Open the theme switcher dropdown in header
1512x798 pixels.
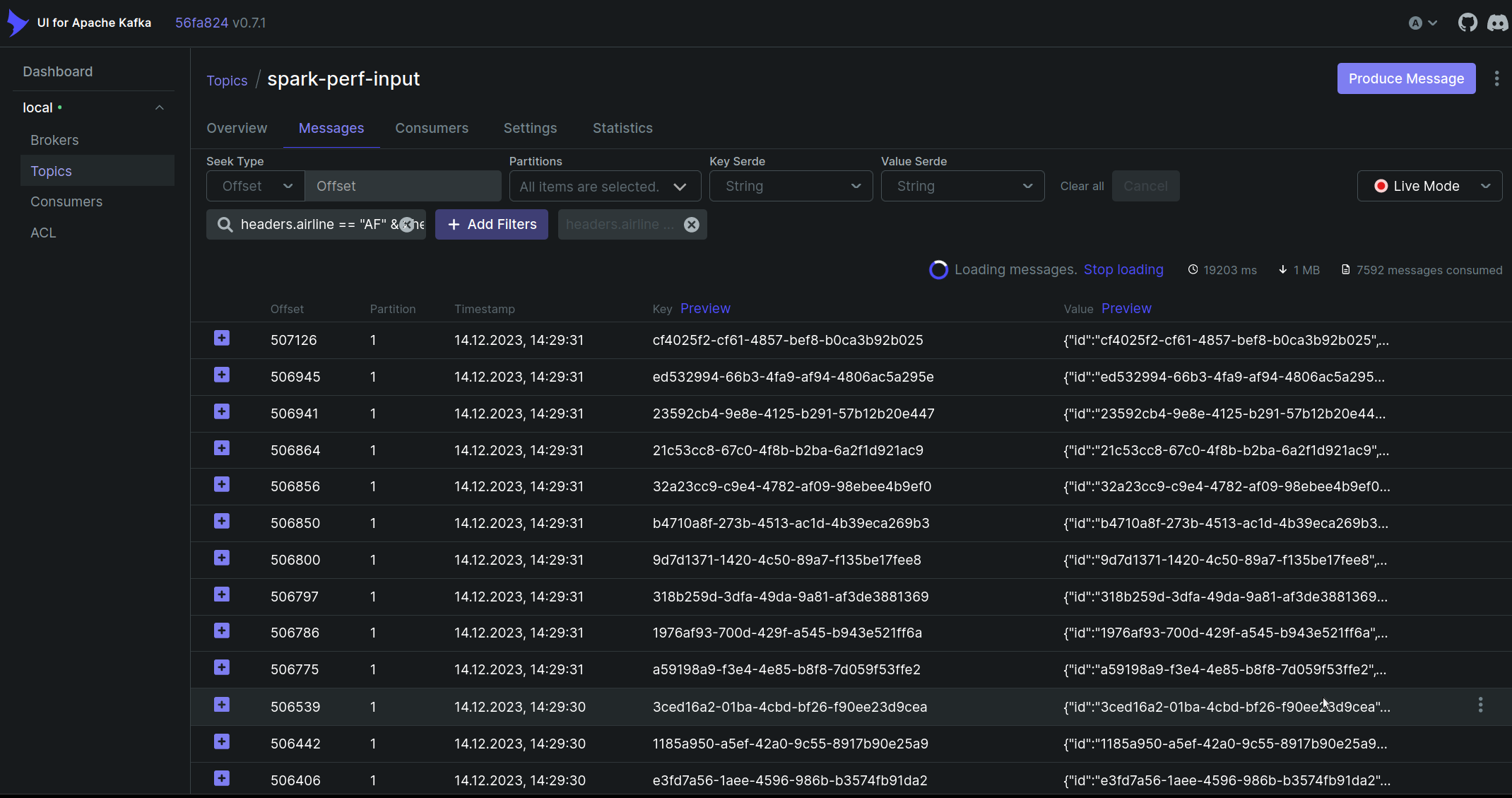pos(1422,23)
